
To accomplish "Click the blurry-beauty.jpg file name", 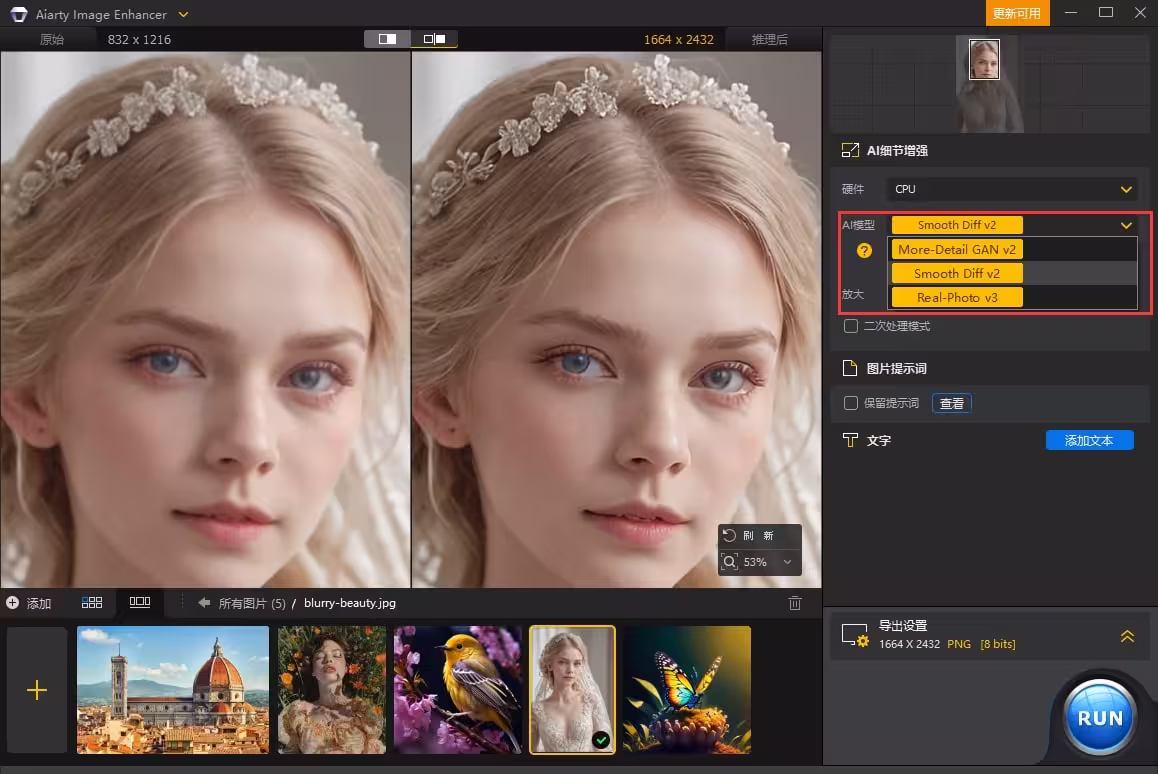I will pyautogui.click(x=350, y=603).
